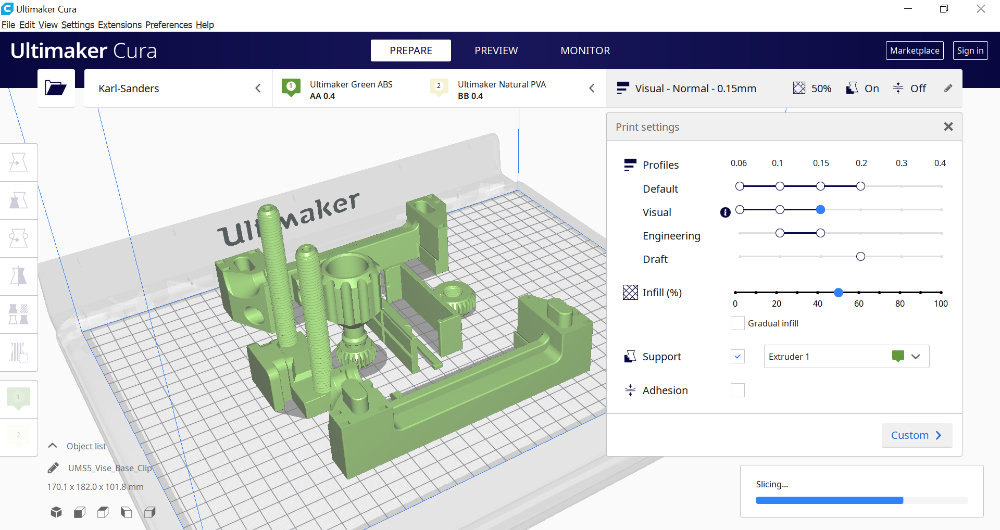Open the support Extruder 1 dropdown
Viewport: 1000px width, 530px height.
pos(847,357)
